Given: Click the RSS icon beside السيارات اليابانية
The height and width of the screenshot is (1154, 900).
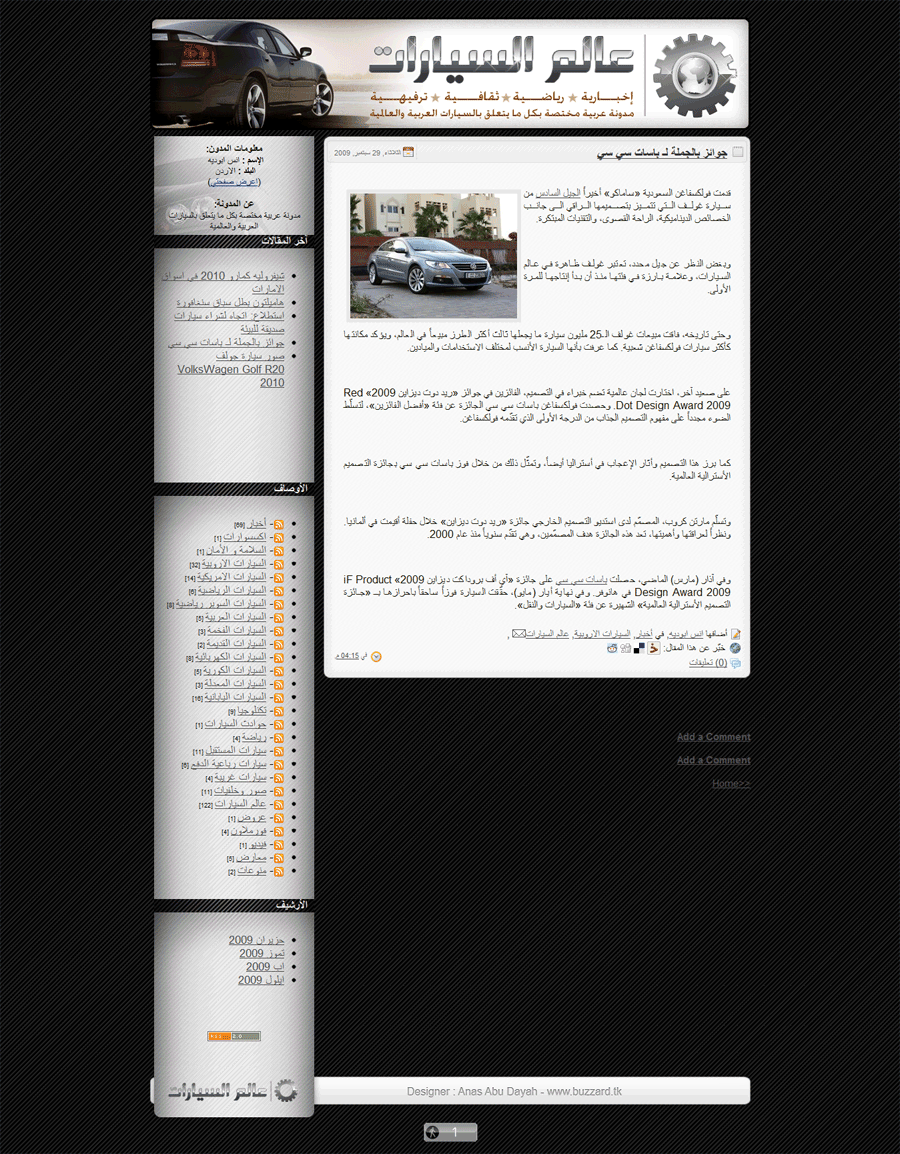Looking at the screenshot, I should 279,698.
